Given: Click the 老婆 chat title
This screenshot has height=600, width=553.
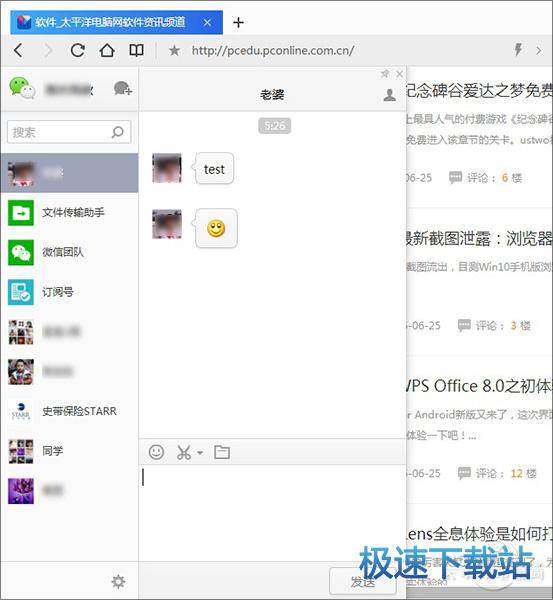Looking at the screenshot, I should 272,95.
